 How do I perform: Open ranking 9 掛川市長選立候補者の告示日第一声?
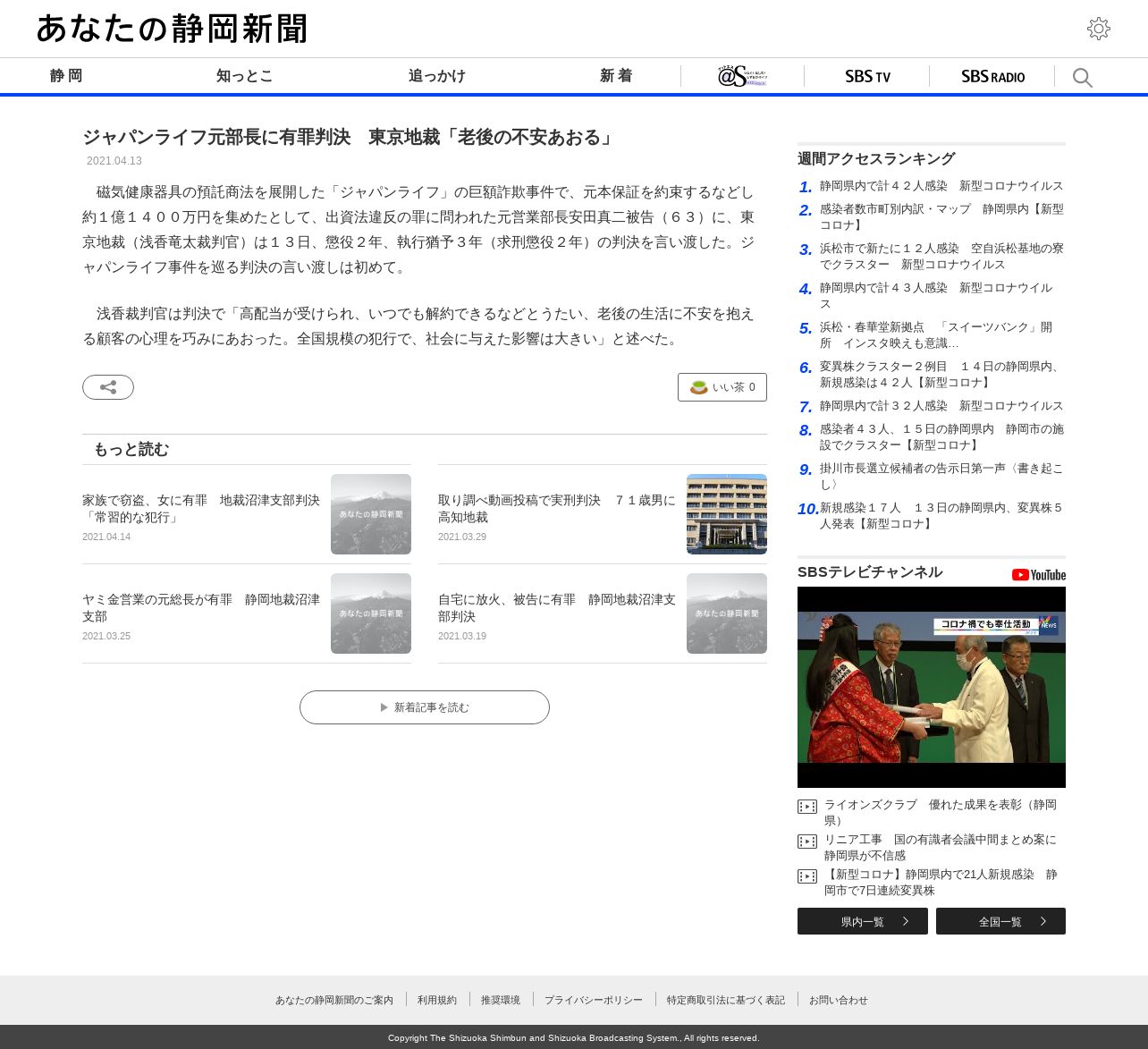pyautogui.click(x=941, y=477)
